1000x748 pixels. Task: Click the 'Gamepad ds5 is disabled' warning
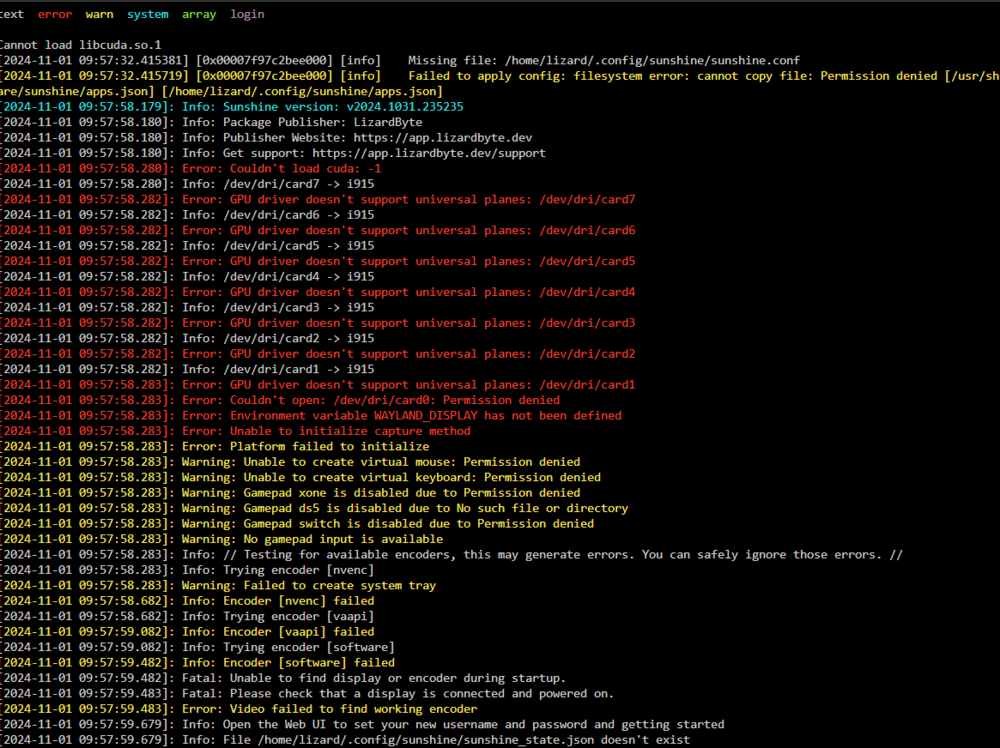click(314, 508)
